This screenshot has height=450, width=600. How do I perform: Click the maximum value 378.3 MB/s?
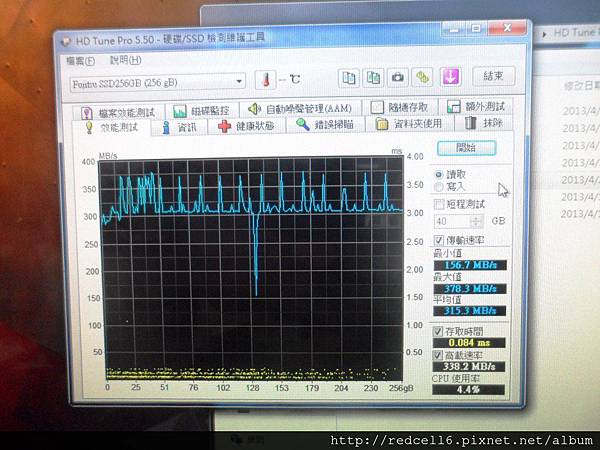tap(470, 288)
